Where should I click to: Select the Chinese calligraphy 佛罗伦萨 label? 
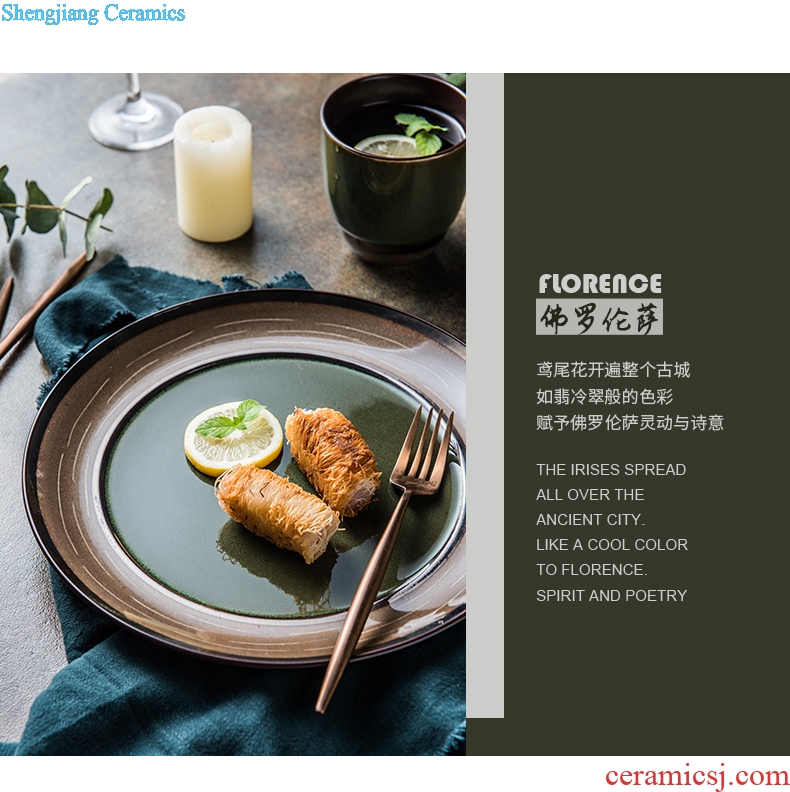coord(599,317)
